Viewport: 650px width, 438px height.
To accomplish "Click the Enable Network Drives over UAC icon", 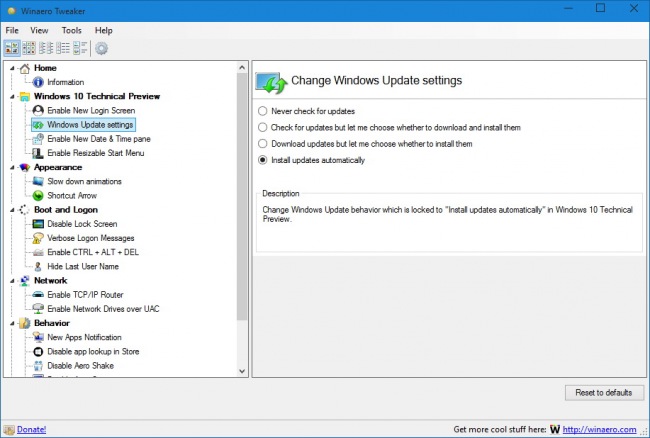I will pos(38,309).
